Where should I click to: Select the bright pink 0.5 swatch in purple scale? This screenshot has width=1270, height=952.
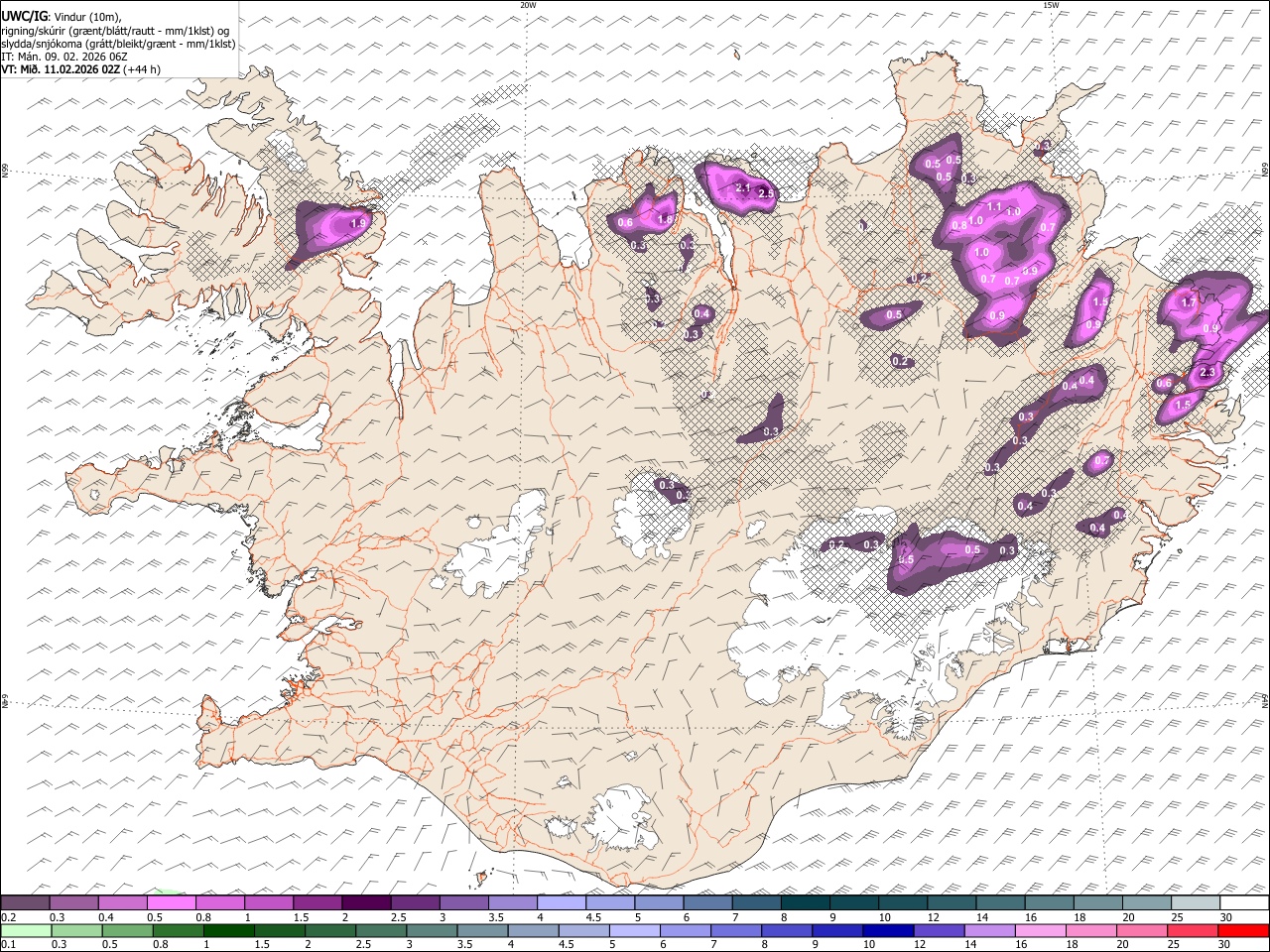(171, 903)
